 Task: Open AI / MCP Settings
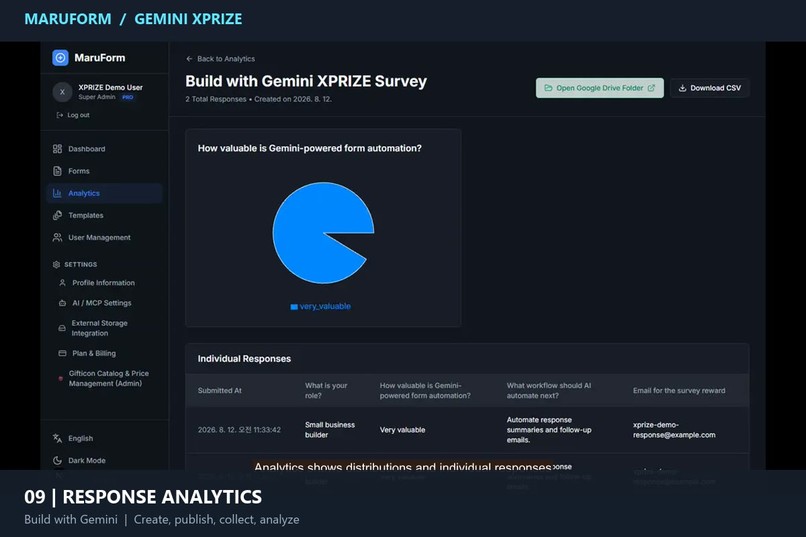(105, 303)
